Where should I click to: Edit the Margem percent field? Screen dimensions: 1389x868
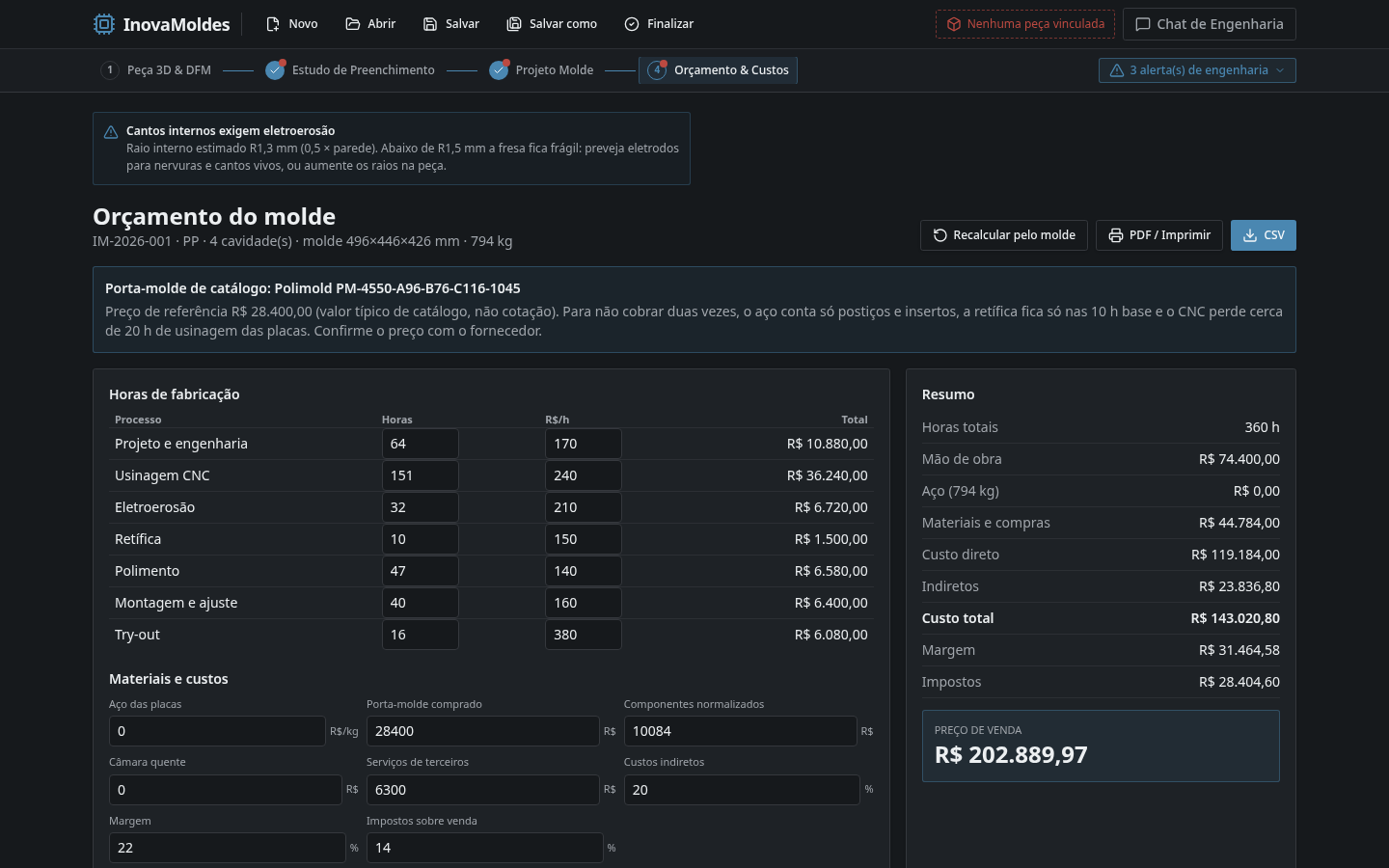pos(227,848)
